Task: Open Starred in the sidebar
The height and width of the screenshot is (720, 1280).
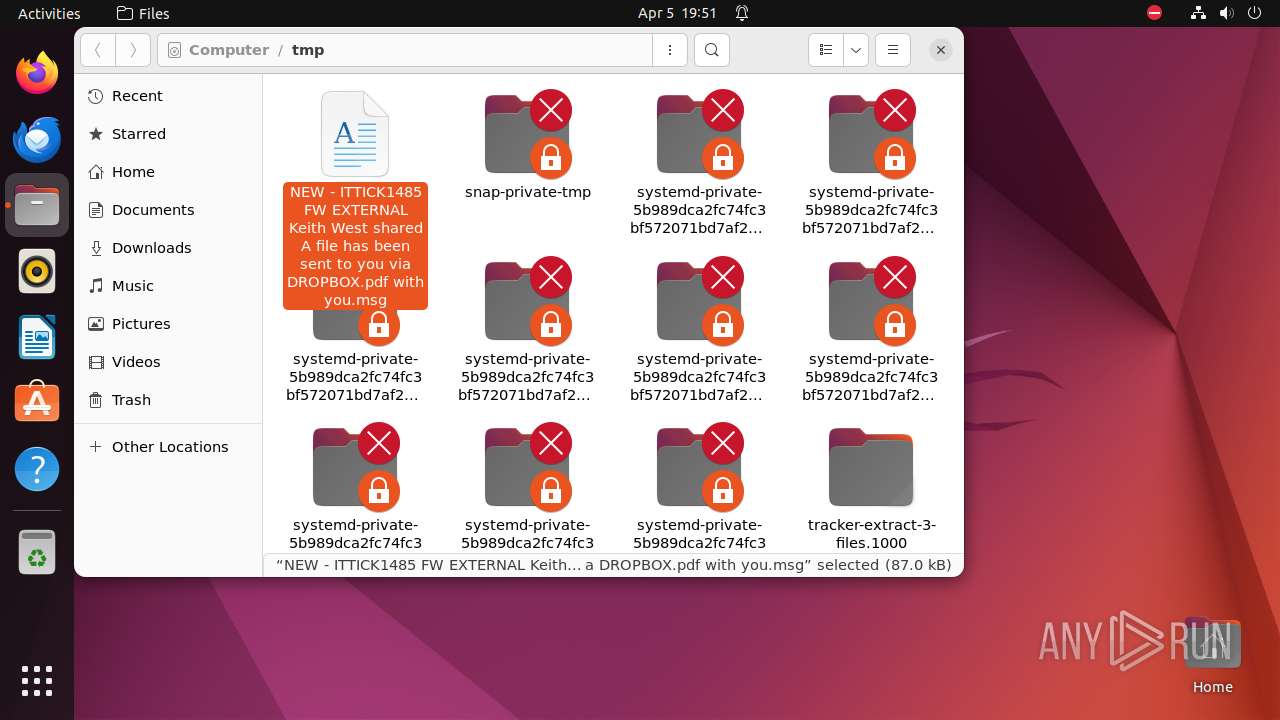Action: coord(168,134)
